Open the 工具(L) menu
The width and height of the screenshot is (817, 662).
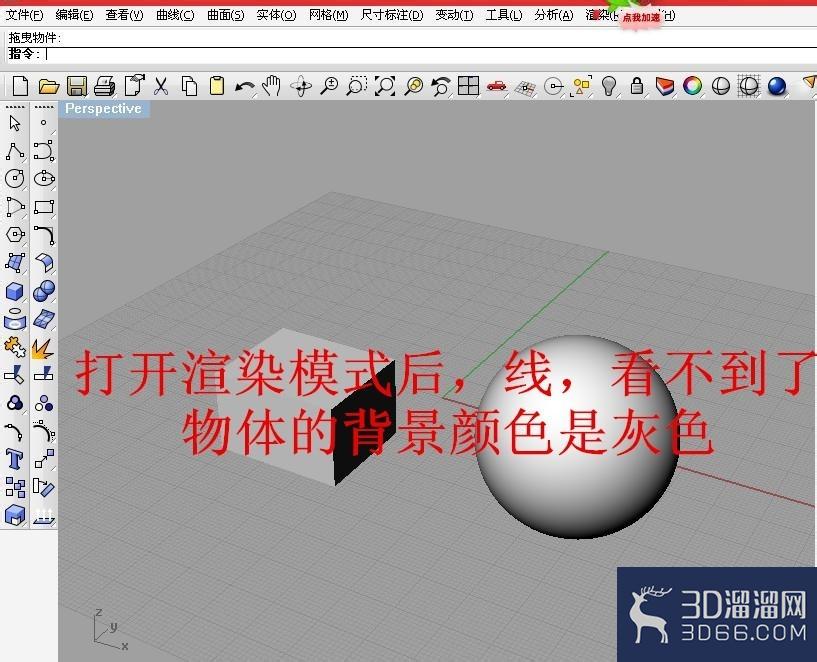503,15
